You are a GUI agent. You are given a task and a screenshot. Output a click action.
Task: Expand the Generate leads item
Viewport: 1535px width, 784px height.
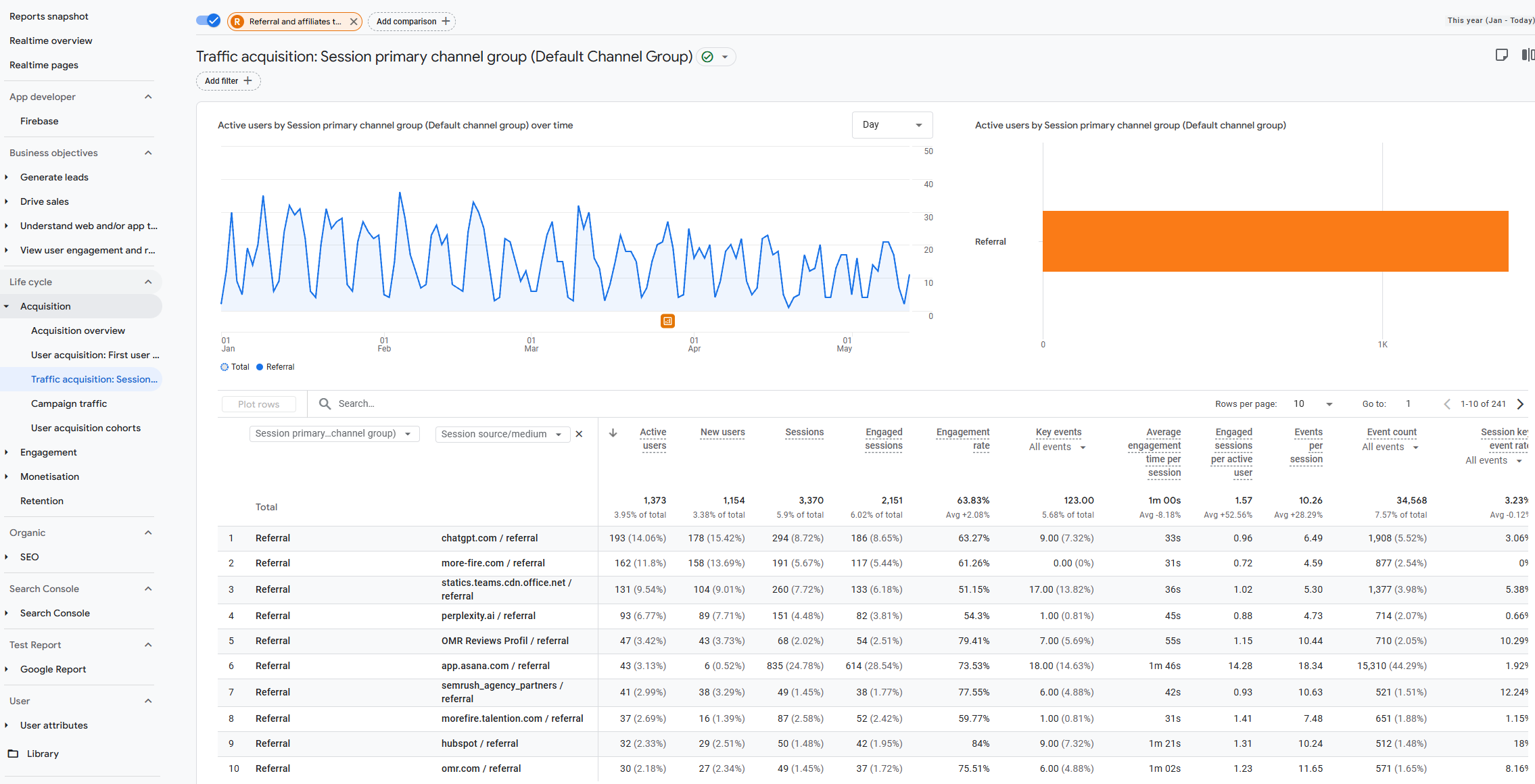pos(6,177)
